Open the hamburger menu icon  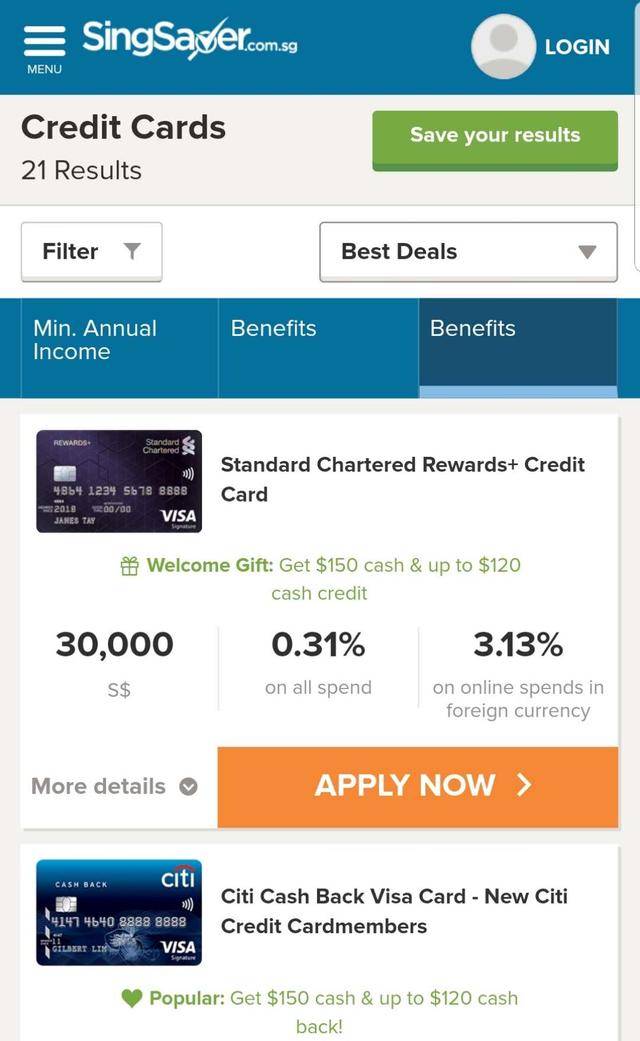(x=44, y=42)
